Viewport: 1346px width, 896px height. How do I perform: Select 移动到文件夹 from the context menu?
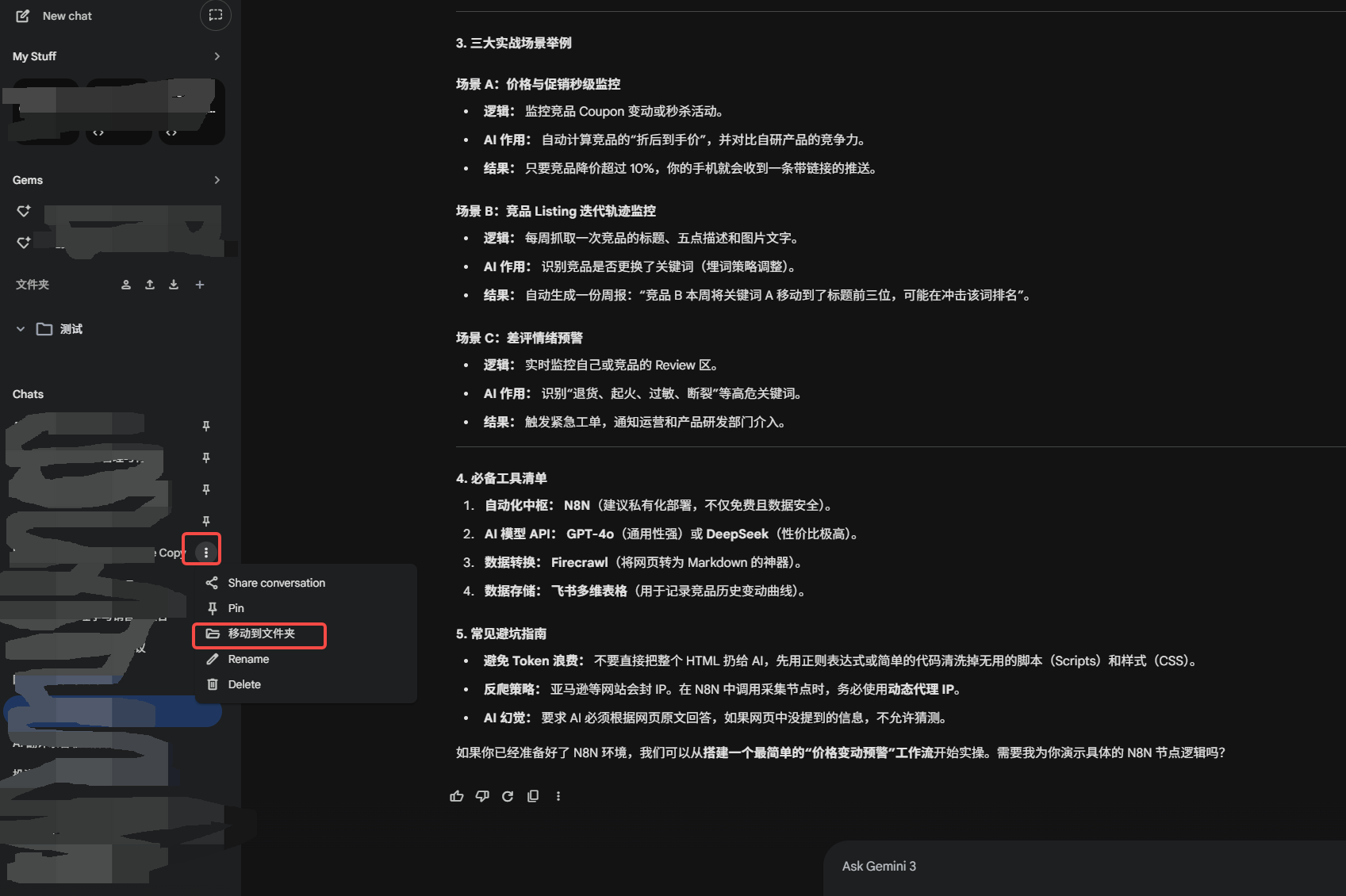click(261, 634)
